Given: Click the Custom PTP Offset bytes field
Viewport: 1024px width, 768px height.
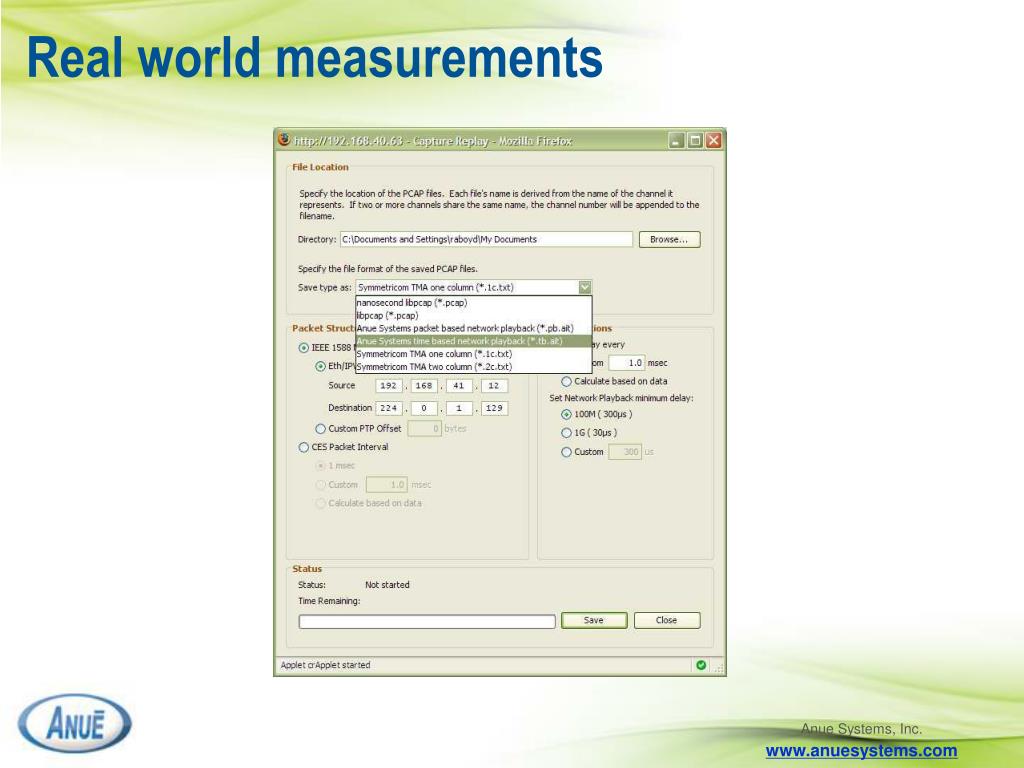Looking at the screenshot, I should click(x=424, y=429).
